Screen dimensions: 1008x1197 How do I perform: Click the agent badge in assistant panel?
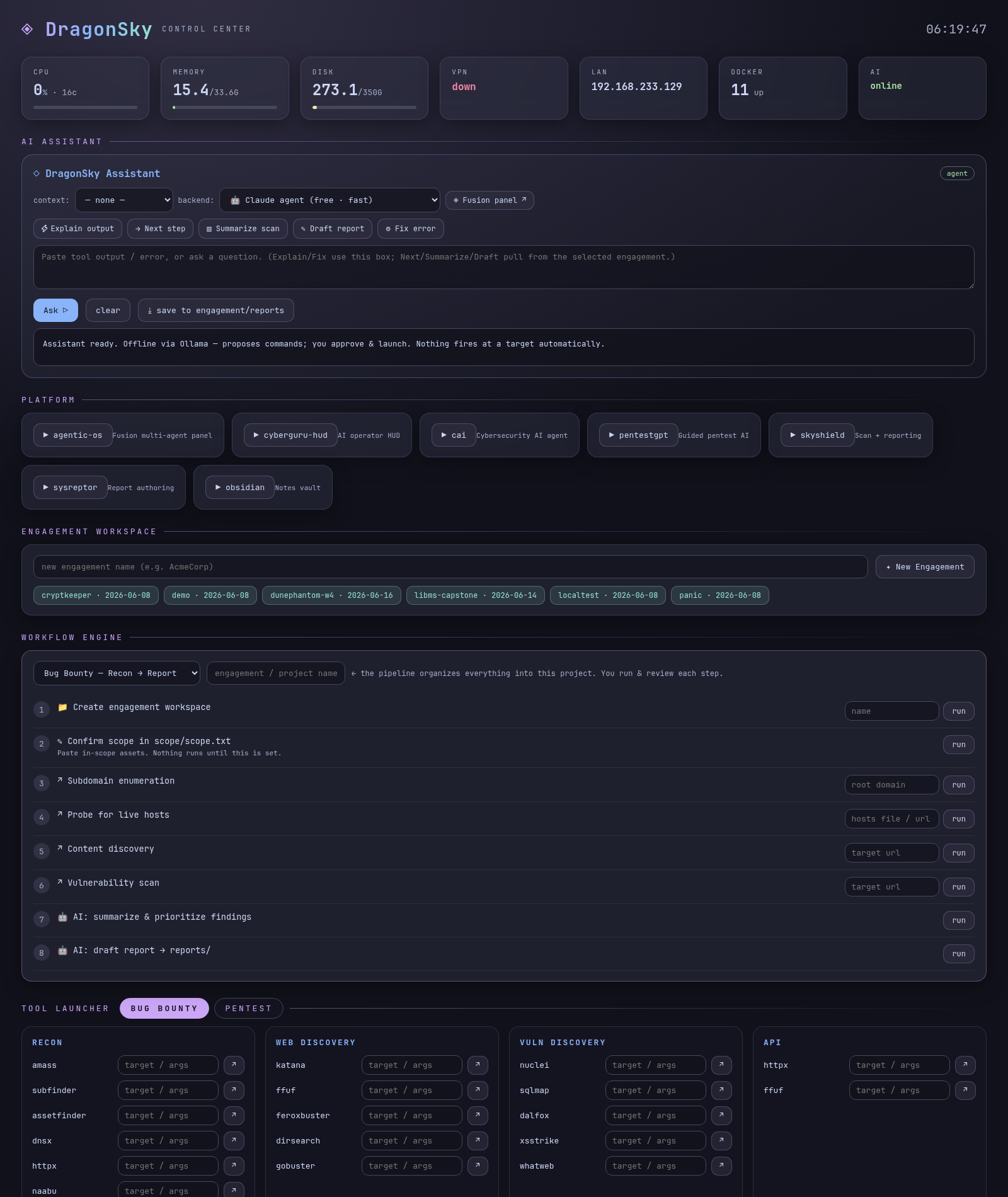coord(957,173)
